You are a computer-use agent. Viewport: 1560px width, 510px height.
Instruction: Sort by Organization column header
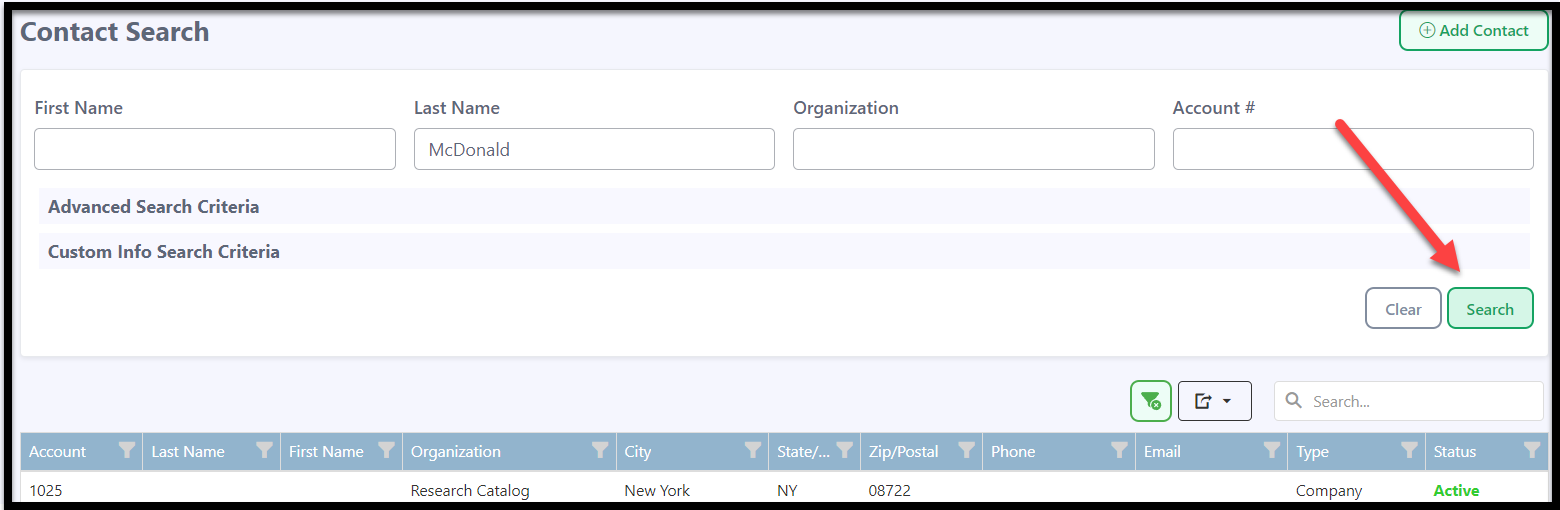[x=456, y=452]
